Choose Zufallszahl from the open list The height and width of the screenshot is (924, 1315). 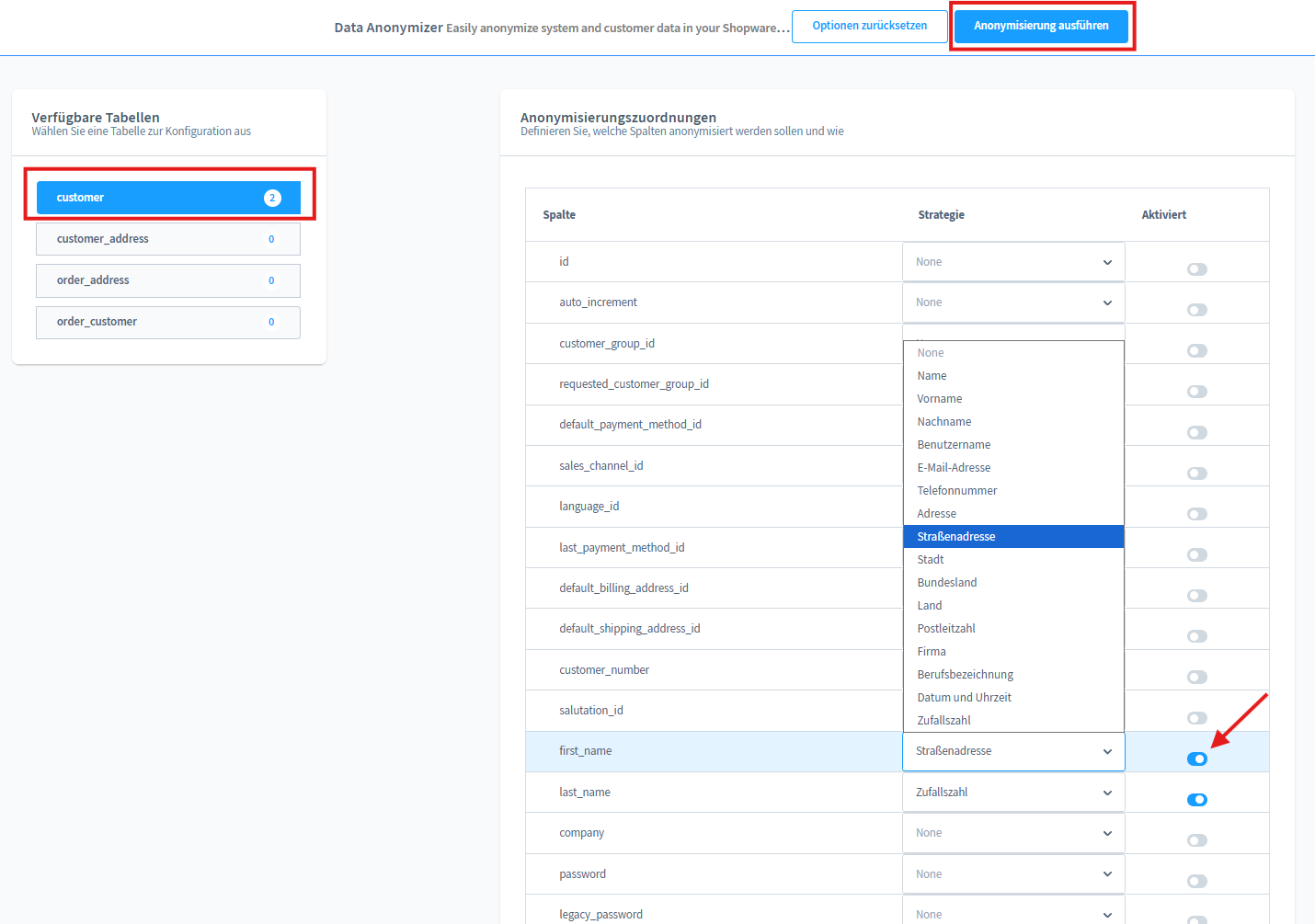pos(943,721)
